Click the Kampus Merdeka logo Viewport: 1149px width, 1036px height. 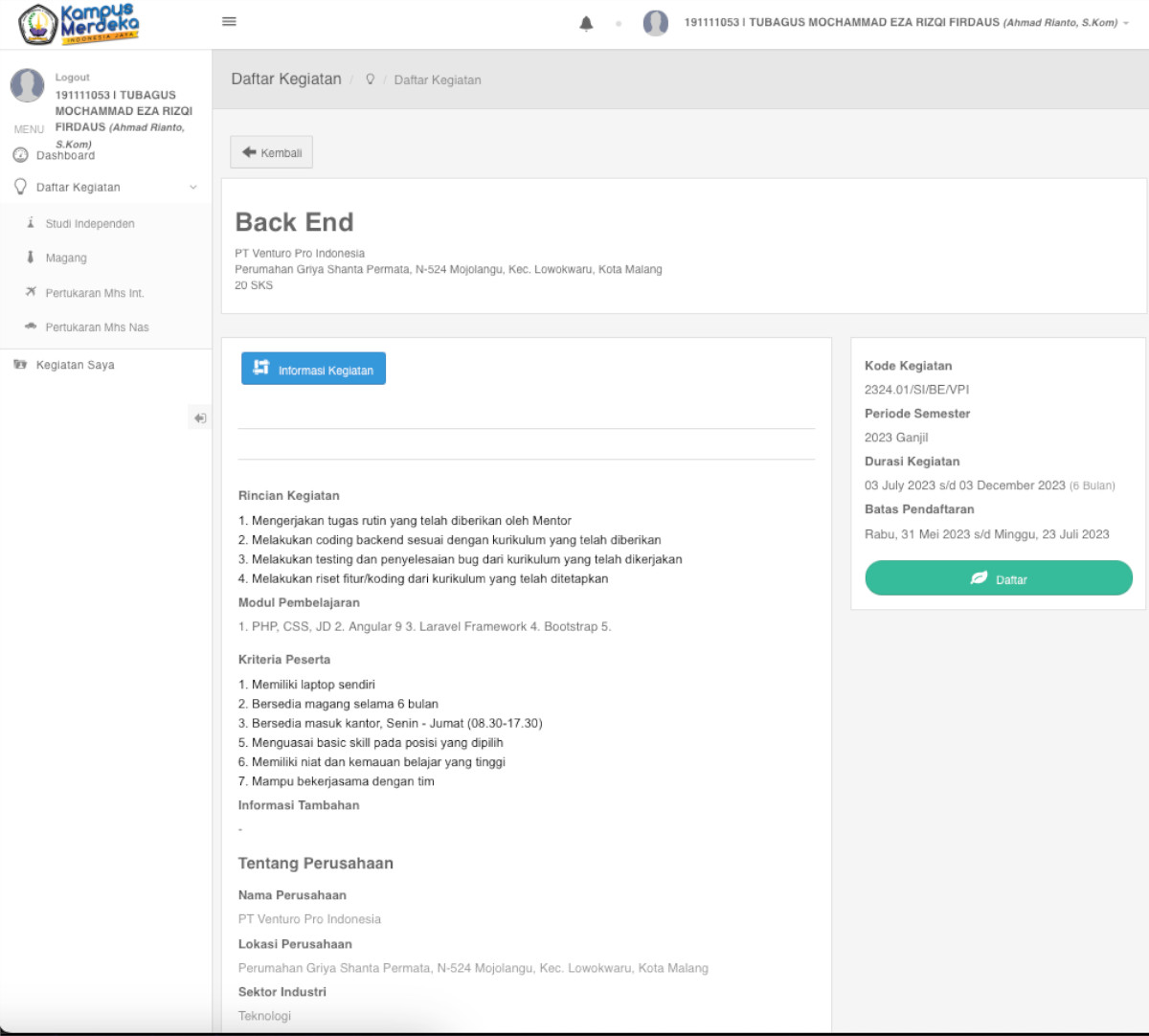(x=79, y=24)
